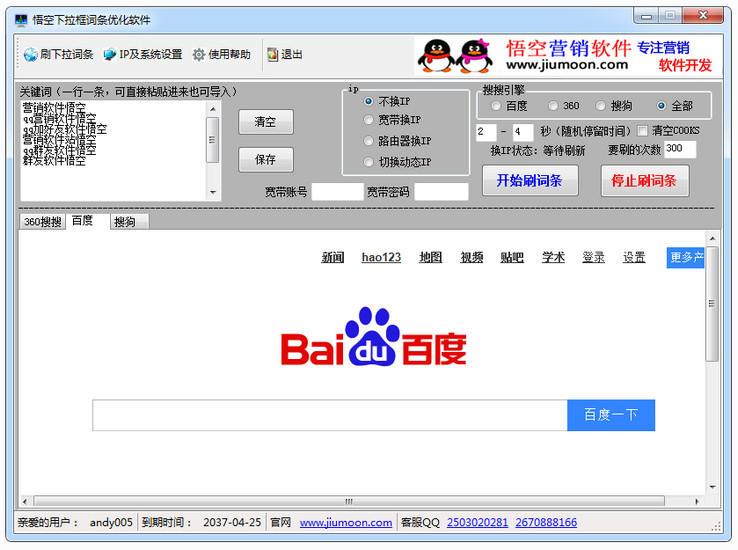Click the customer QQ link 2503020281
This screenshot has height=550, width=738.
[x=477, y=522]
